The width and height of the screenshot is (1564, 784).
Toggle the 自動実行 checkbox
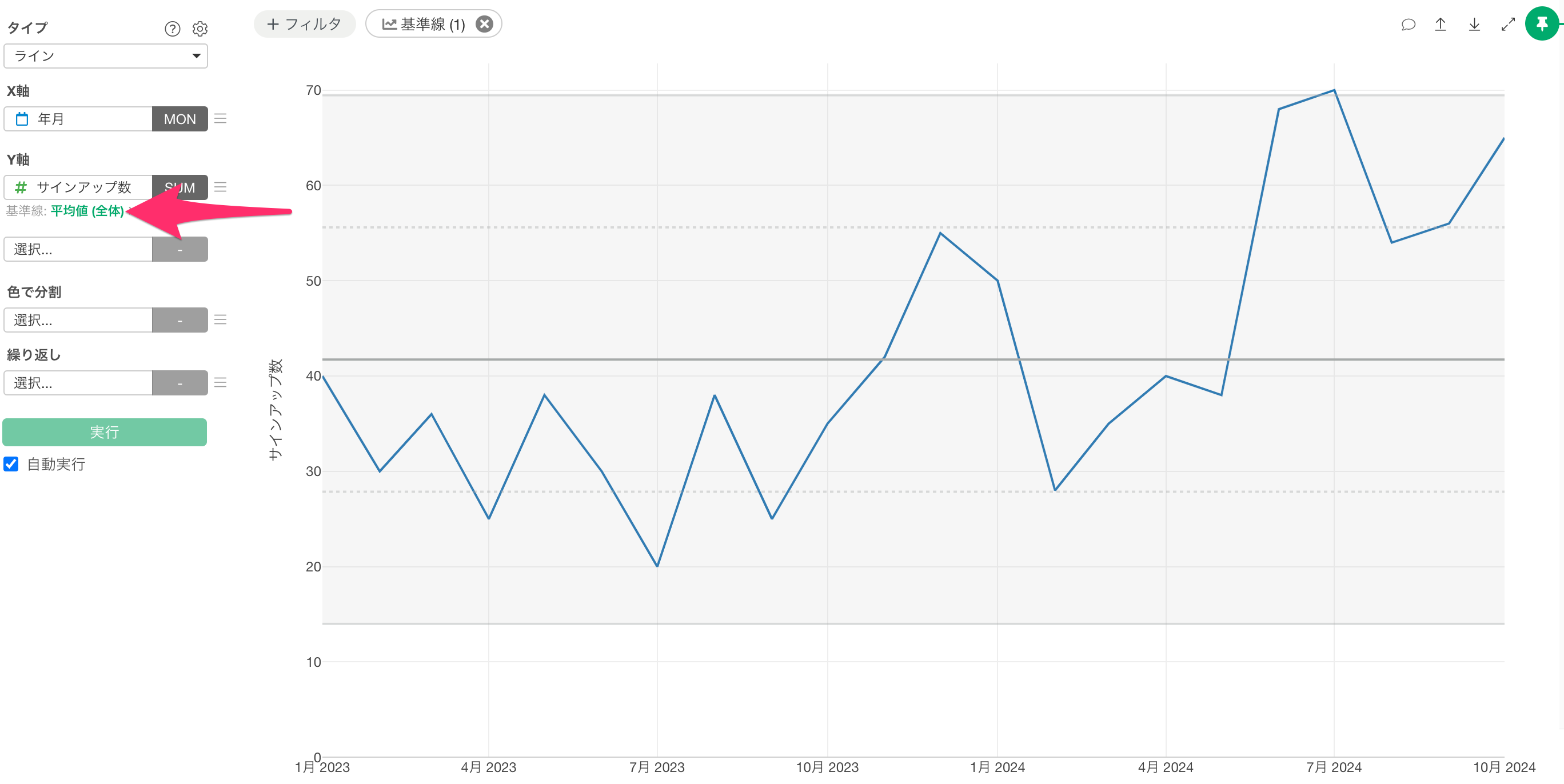[x=11, y=464]
